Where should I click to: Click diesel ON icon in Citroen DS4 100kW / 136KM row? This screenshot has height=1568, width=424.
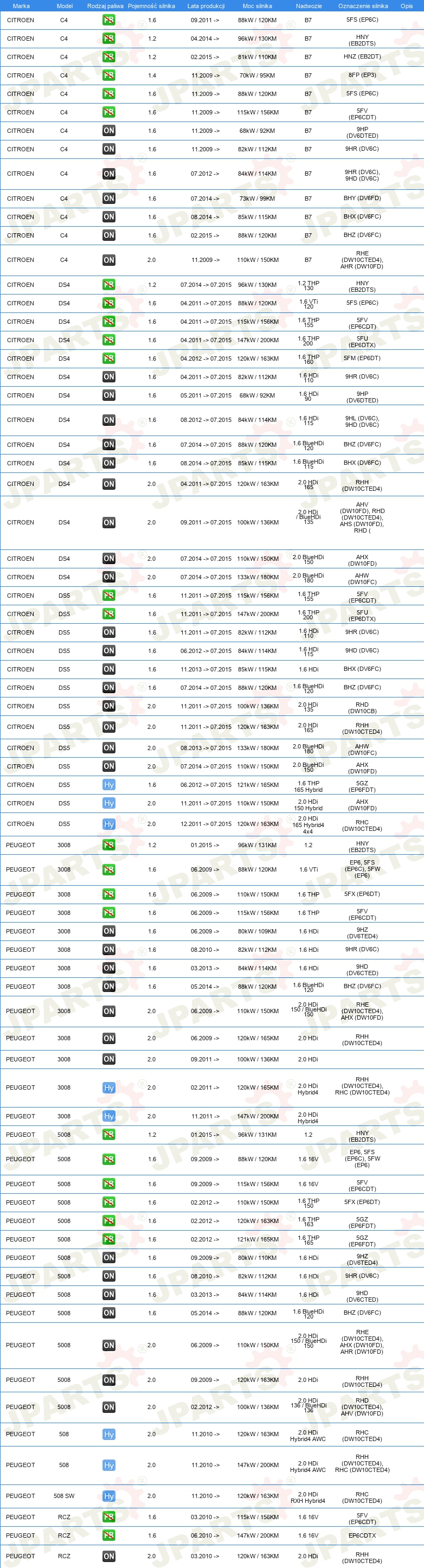pos(109,522)
